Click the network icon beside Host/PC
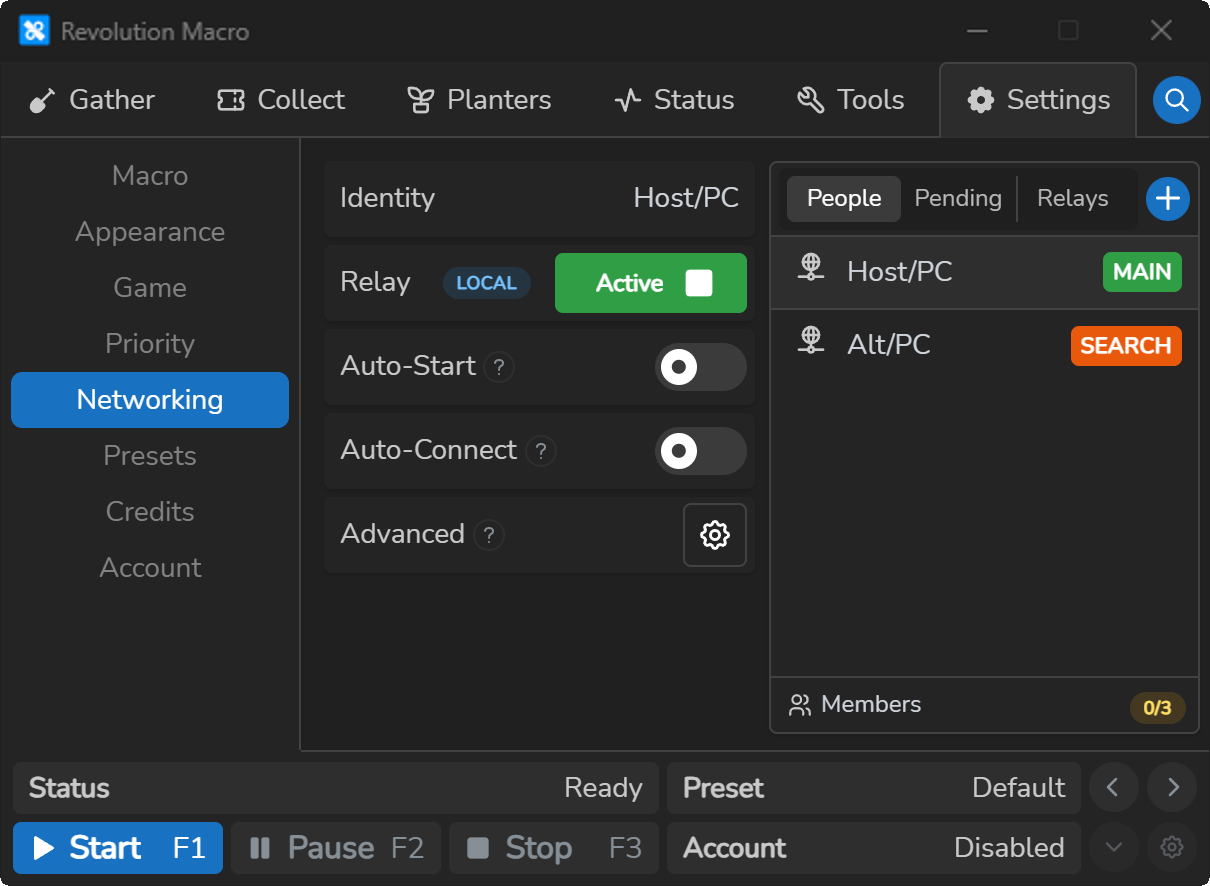The width and height of the screenshot is (1210, 886). point(811,268)
